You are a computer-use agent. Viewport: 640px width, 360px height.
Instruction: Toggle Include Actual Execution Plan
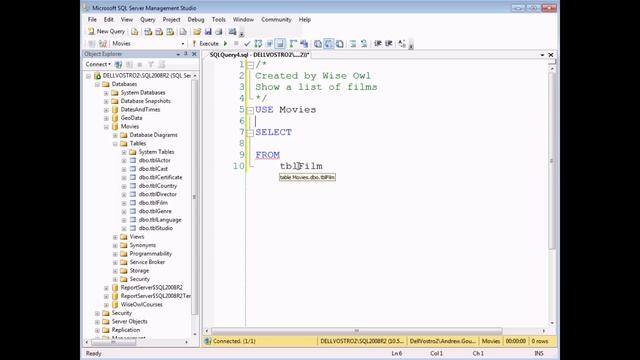(x=293, y=43)
